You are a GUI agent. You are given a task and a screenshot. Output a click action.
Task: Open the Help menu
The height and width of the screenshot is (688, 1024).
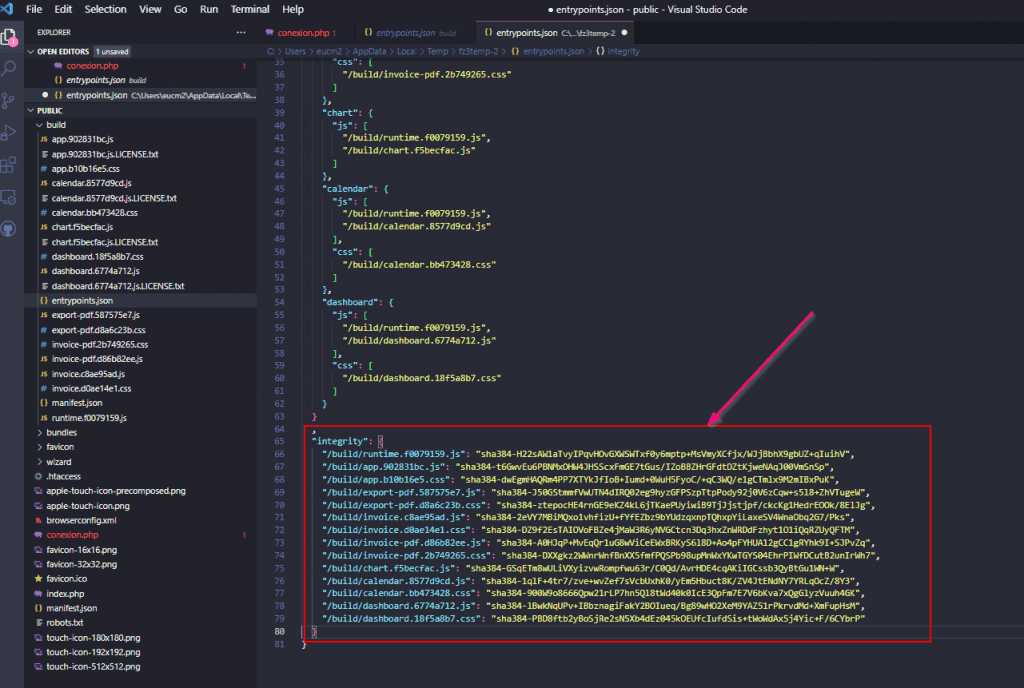[x=293, y=9]
